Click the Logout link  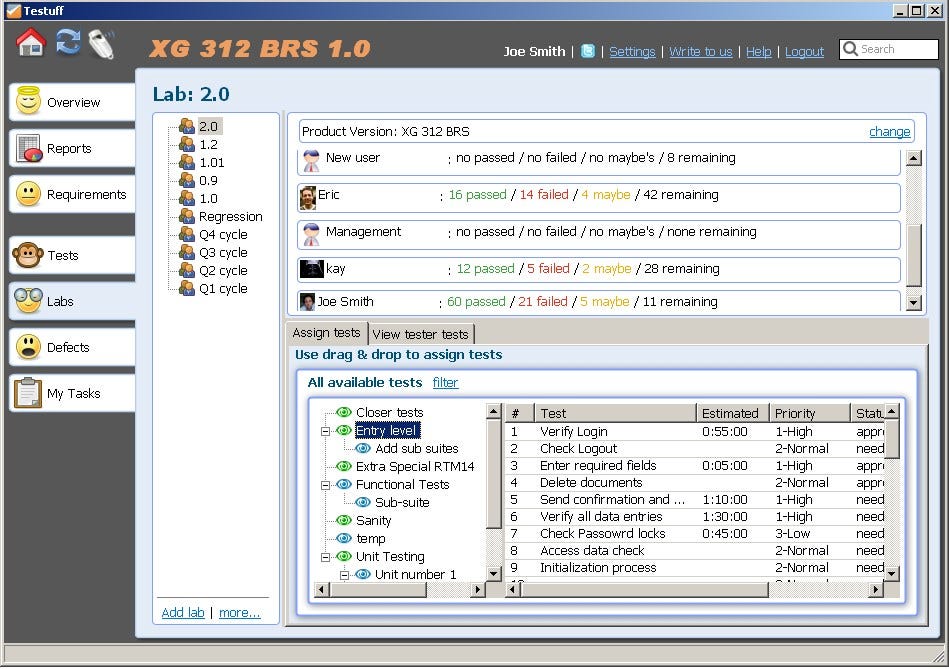804,51
